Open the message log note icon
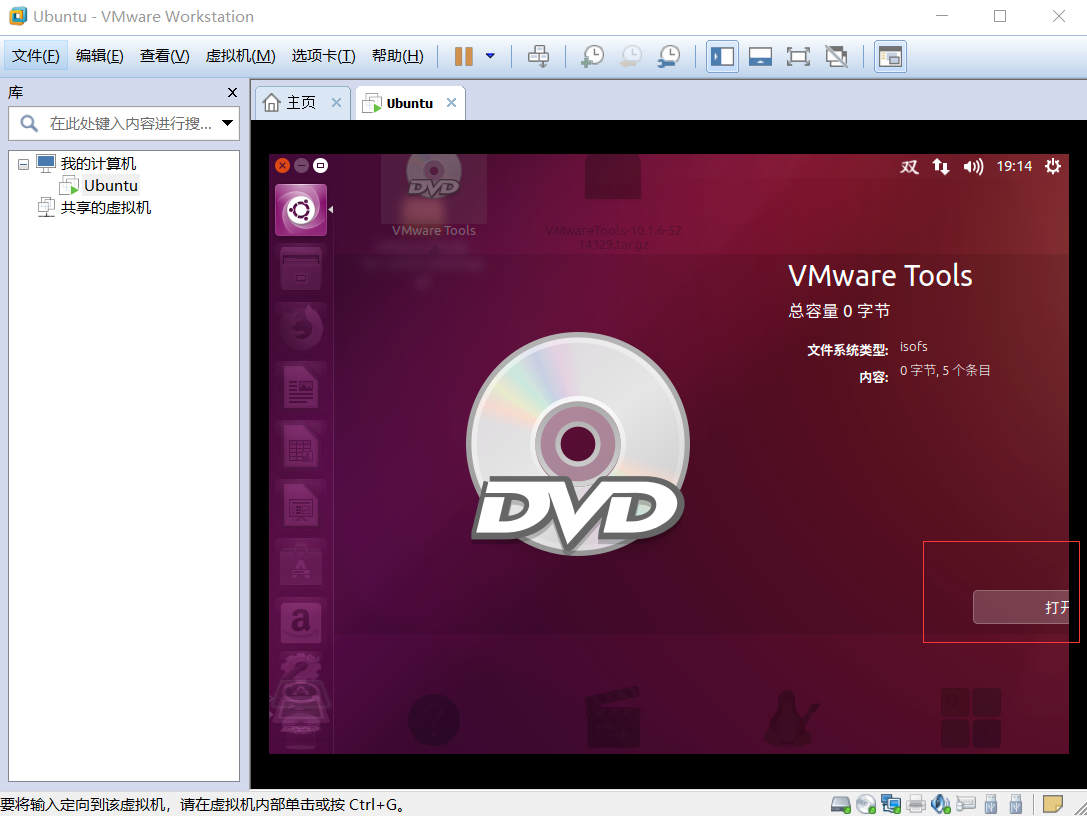Screen dimensions: 1087x816 [1052, 804]
